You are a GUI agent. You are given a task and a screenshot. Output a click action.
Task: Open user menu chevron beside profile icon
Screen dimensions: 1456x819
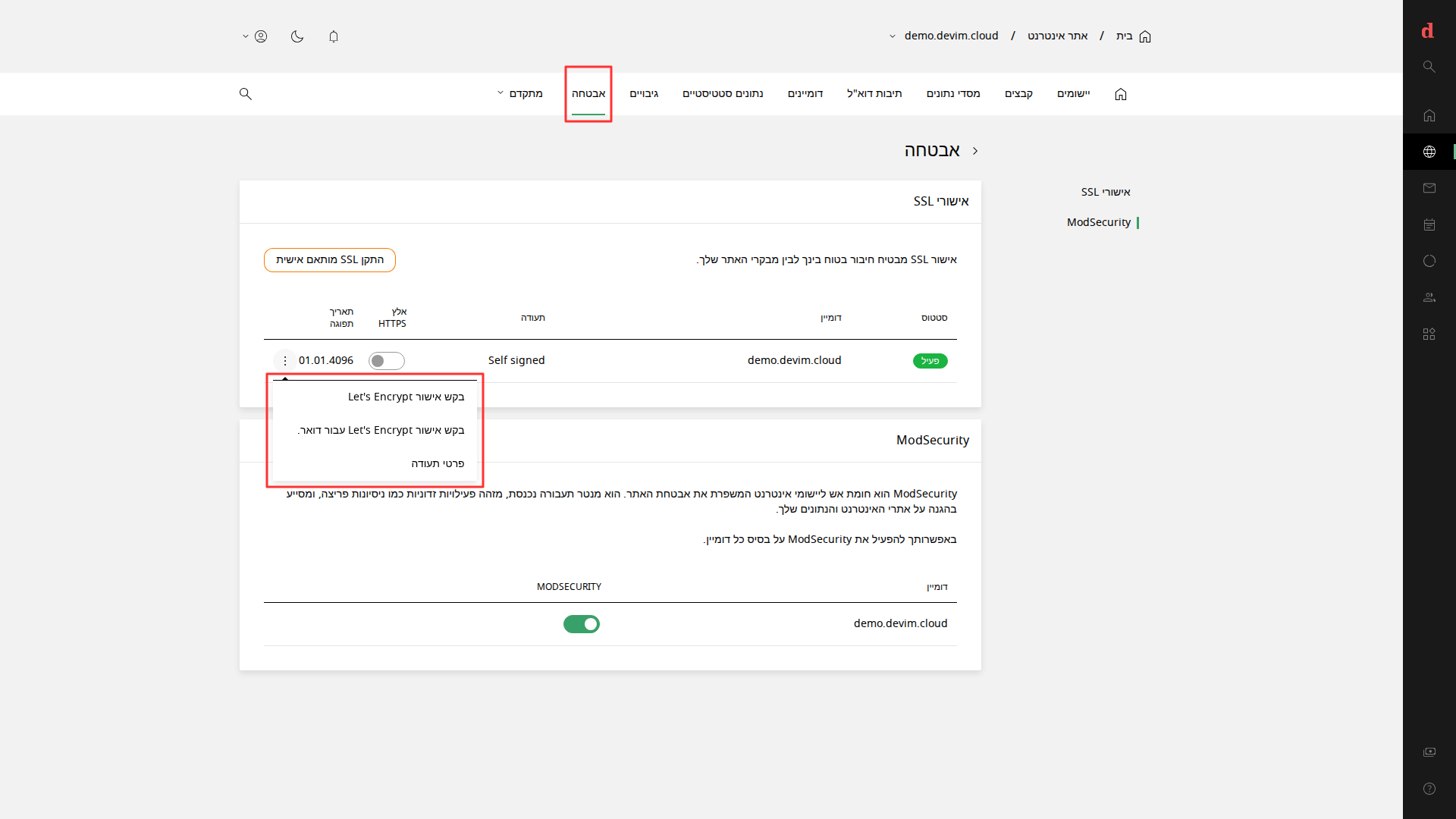click(x=246, y=36)
